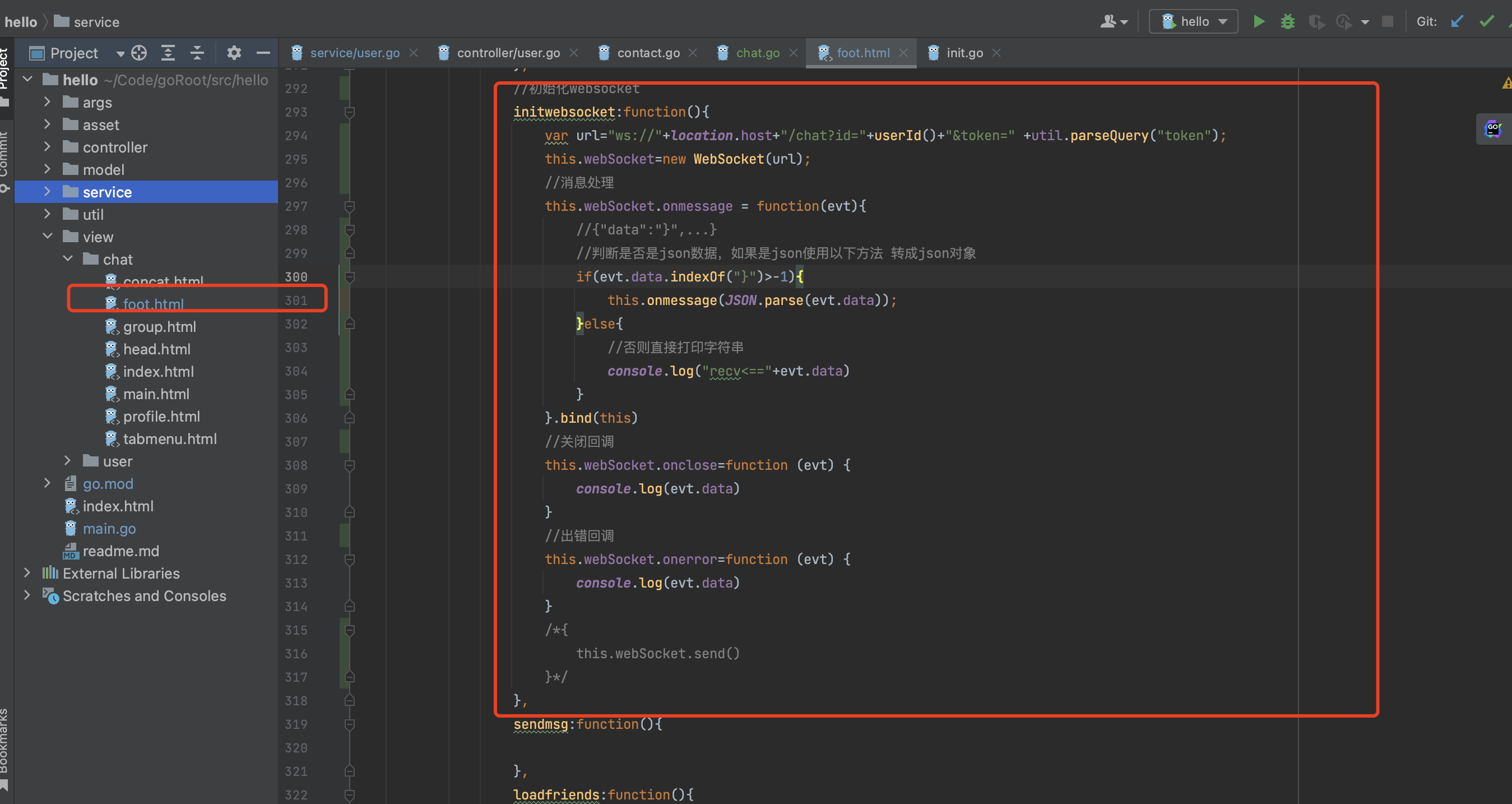Screen dimensions: 1512x804
Task: Expand External Libraries node
Action: (x=27, y=572)
